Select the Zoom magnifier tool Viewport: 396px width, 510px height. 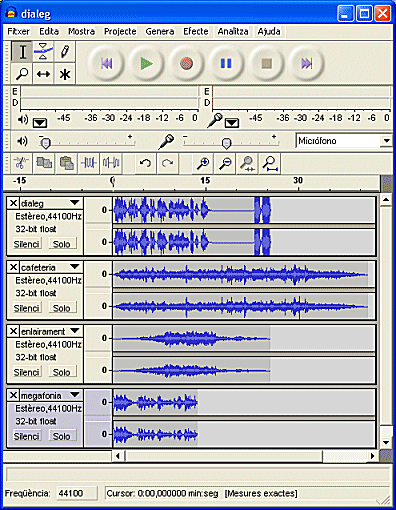[22, 73]
